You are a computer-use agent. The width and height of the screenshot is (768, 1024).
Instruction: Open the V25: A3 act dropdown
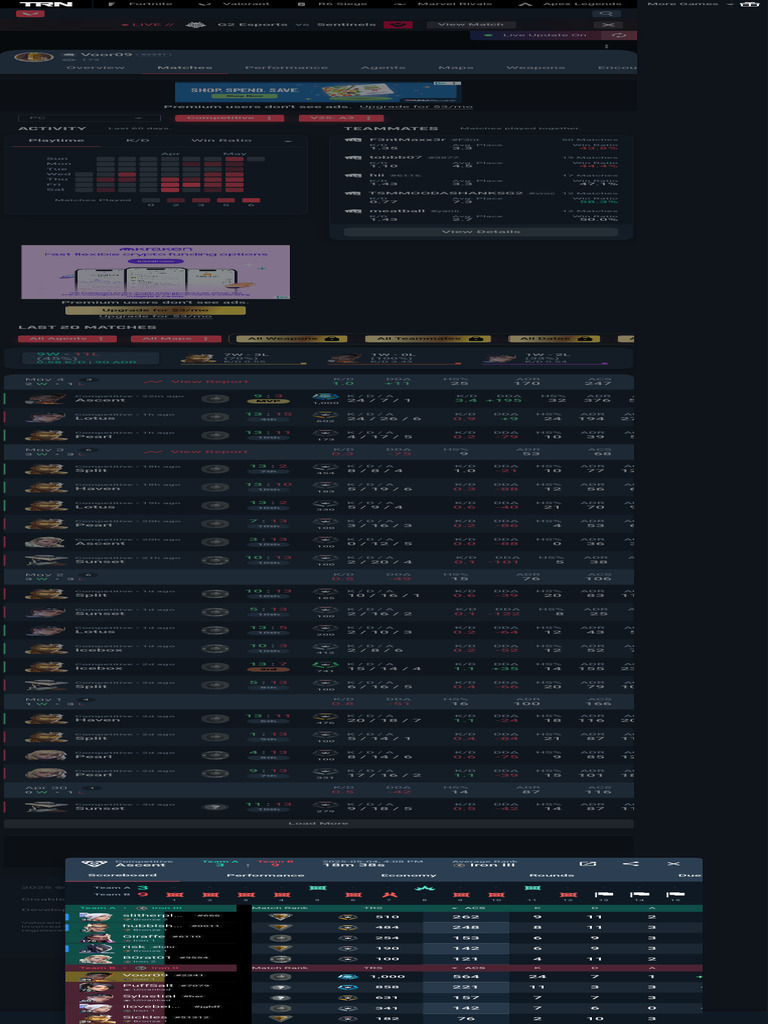(x=341, y=118)
